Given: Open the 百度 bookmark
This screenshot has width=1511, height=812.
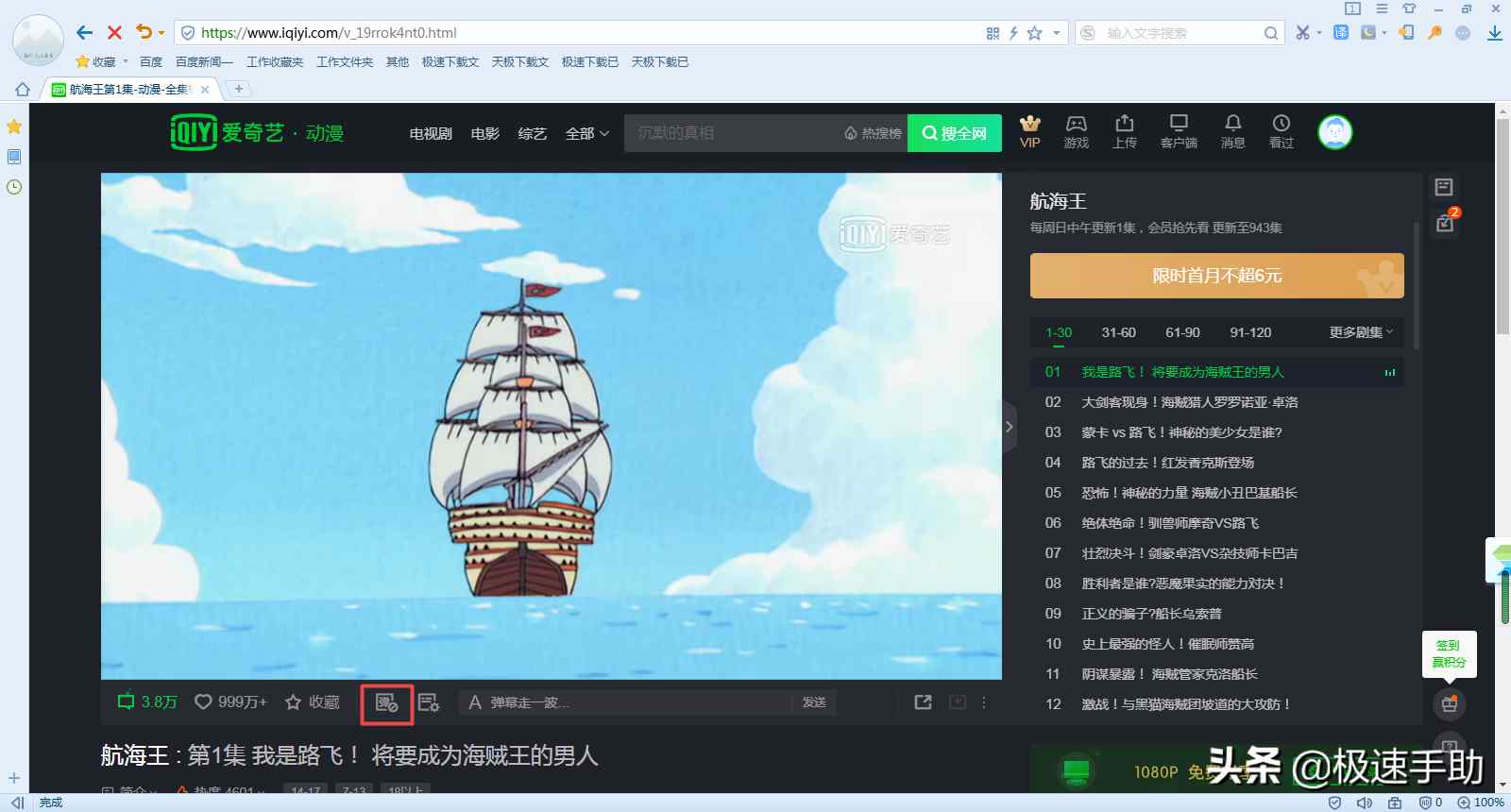Looking at the screenshot, I should click(151, 62).
